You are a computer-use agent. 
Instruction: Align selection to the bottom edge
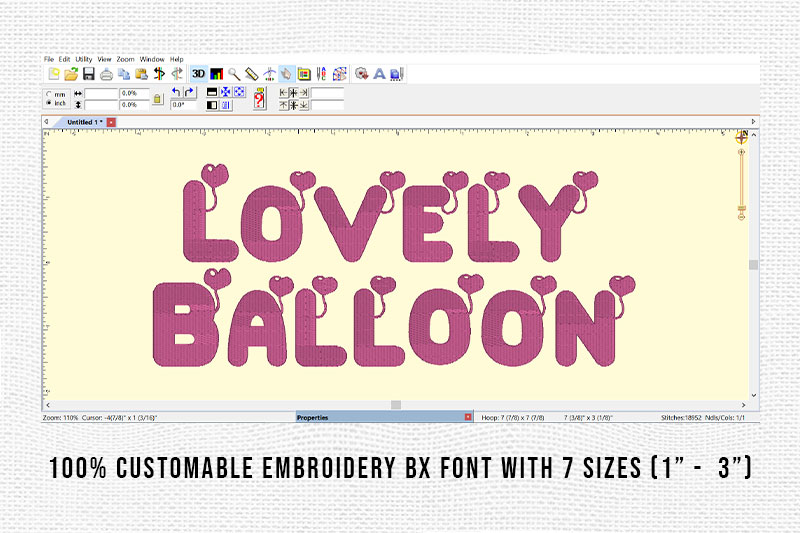(304, 105)
